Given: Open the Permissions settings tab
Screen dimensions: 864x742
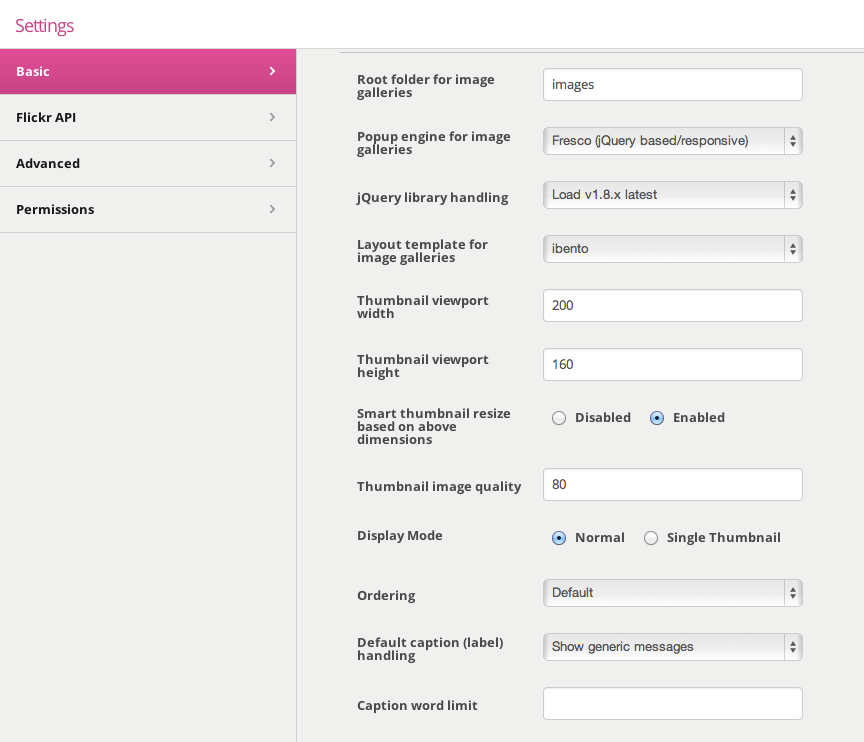Looking at the screenshot, I should tap(148, 209).
